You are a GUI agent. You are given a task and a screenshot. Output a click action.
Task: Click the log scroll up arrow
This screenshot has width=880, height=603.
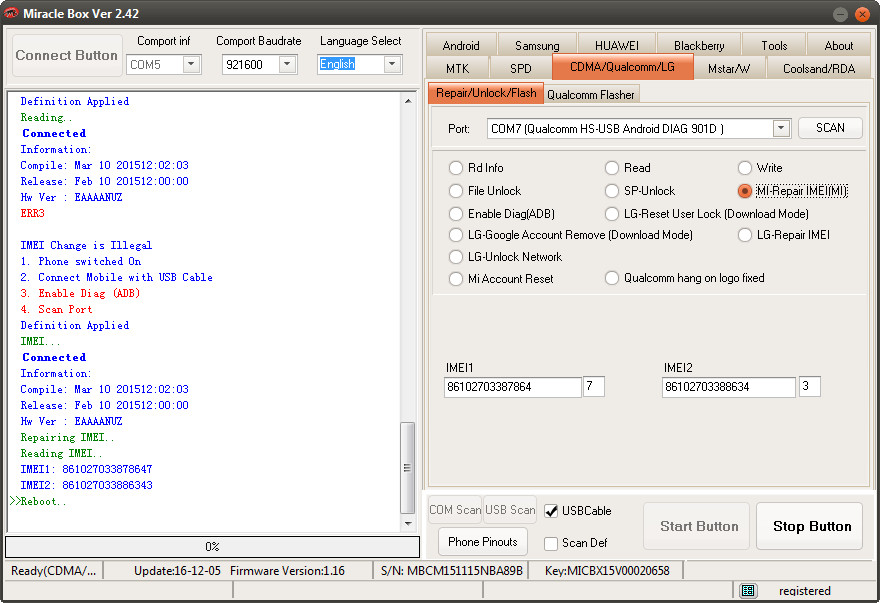click(408, 101)
